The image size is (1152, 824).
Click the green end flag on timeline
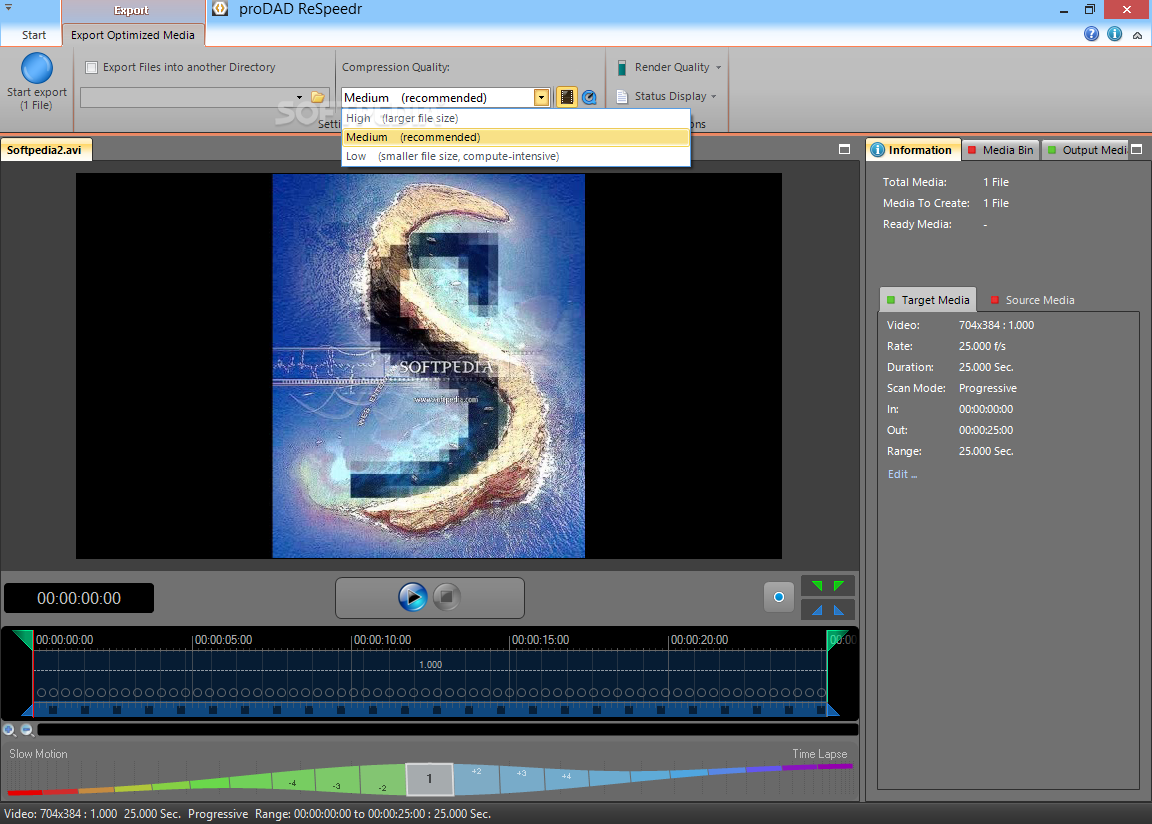point(836,639)
